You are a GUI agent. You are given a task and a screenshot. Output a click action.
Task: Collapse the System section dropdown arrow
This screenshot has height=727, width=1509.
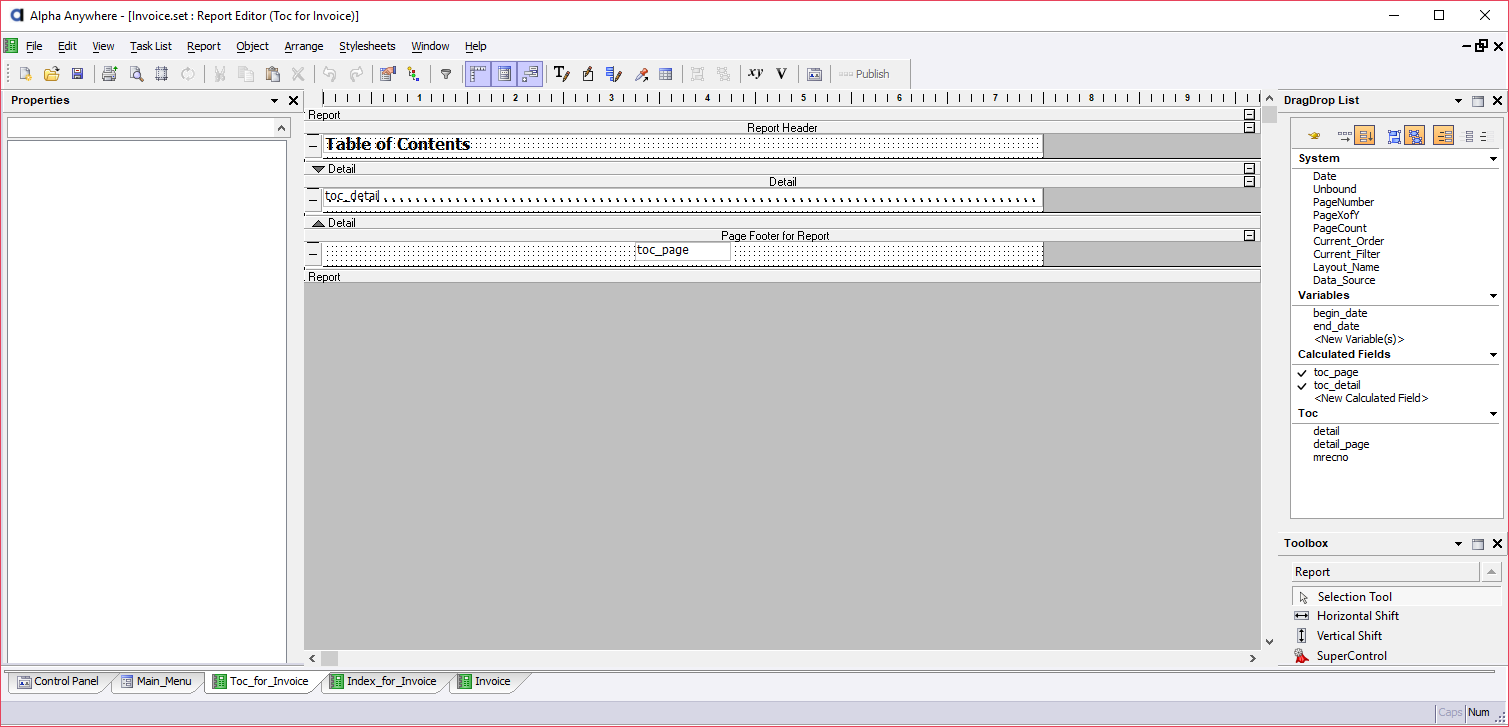pyautogui.click(x=1494, y=159)
